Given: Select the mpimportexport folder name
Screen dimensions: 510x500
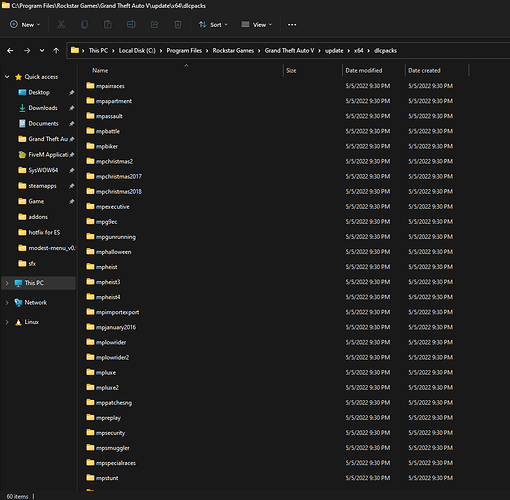Looking at the screenshot, I should [117, 312].
